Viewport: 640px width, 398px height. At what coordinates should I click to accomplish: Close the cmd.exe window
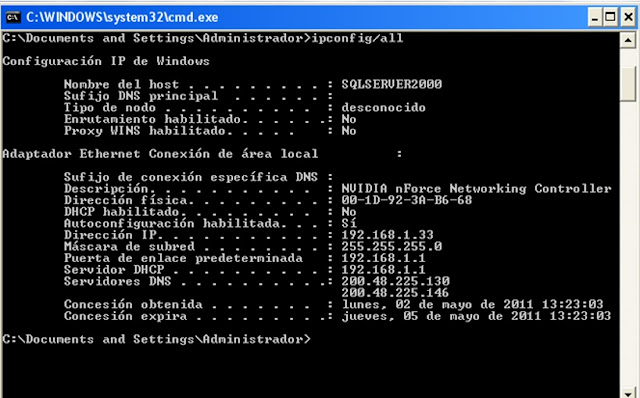[x=628, y=17]
